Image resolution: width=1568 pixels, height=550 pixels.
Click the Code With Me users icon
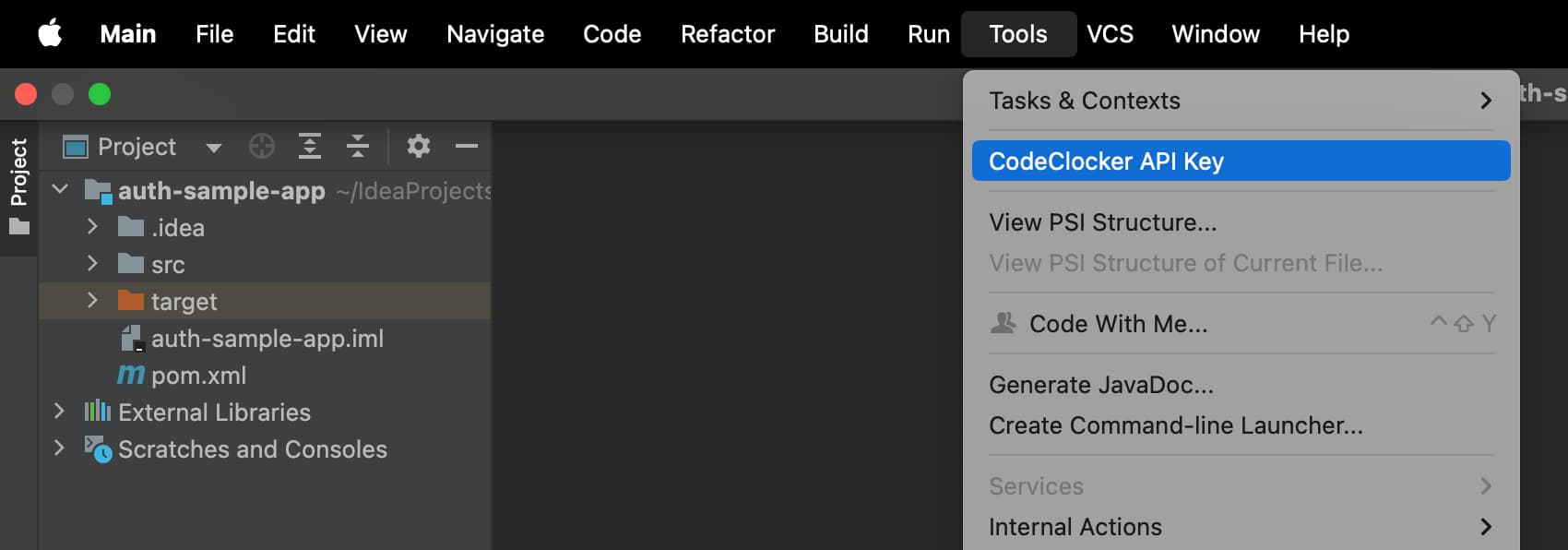tap(1003, 323)
